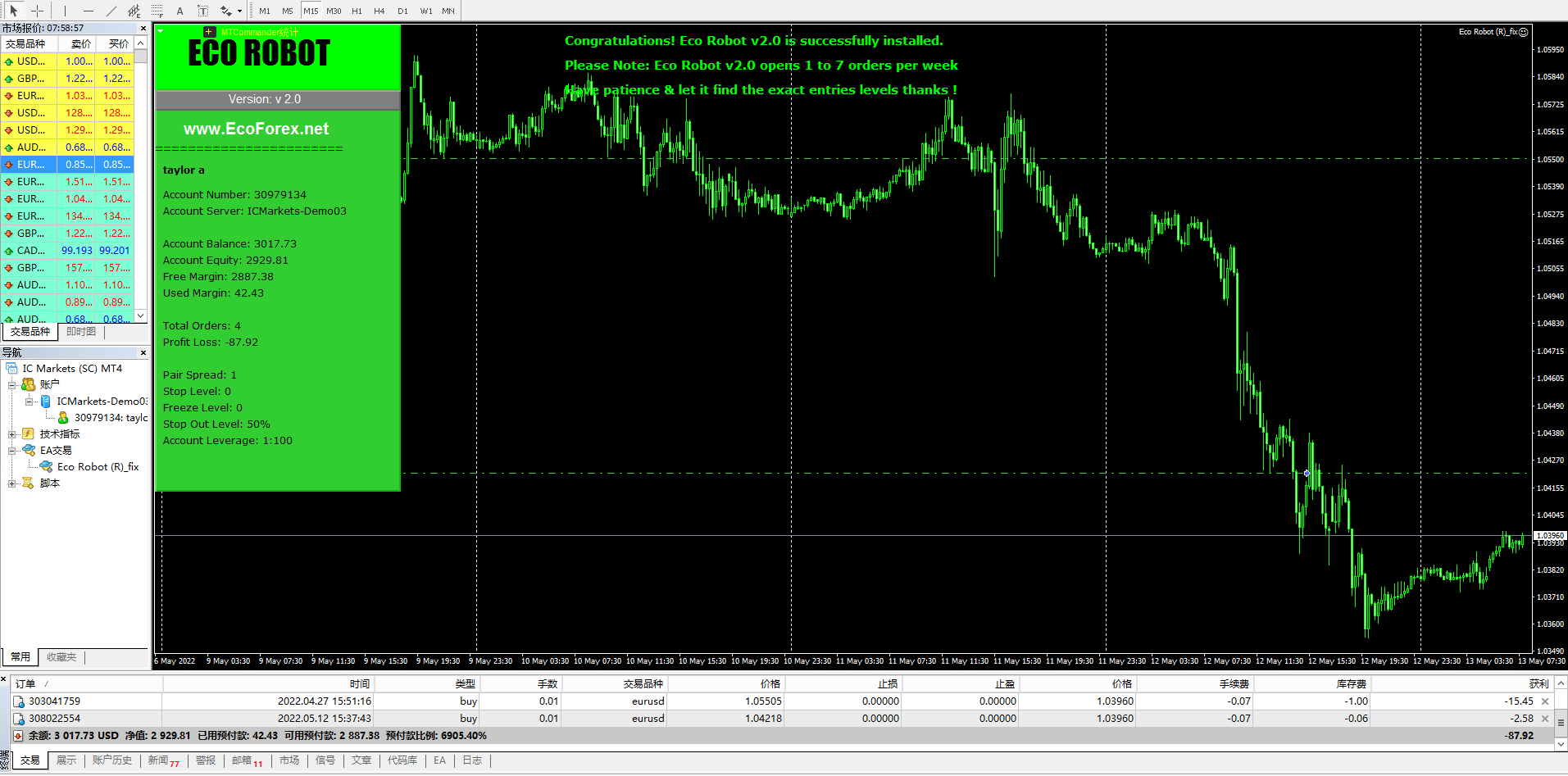
Task: Switch chart to M1 timeframe
Action: [265, 11]
